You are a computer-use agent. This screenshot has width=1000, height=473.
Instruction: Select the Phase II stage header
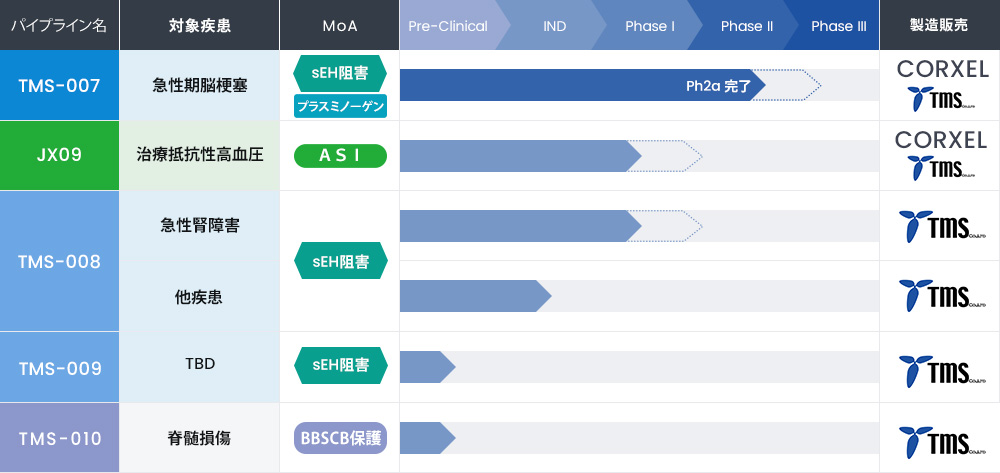[740, 26]
